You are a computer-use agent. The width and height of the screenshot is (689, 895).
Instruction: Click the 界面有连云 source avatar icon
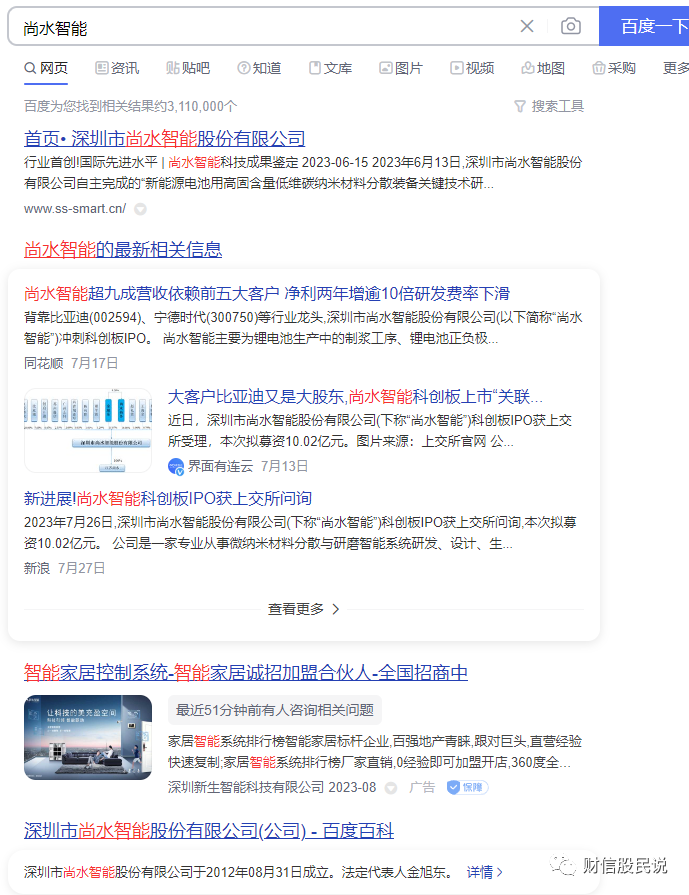176,467
